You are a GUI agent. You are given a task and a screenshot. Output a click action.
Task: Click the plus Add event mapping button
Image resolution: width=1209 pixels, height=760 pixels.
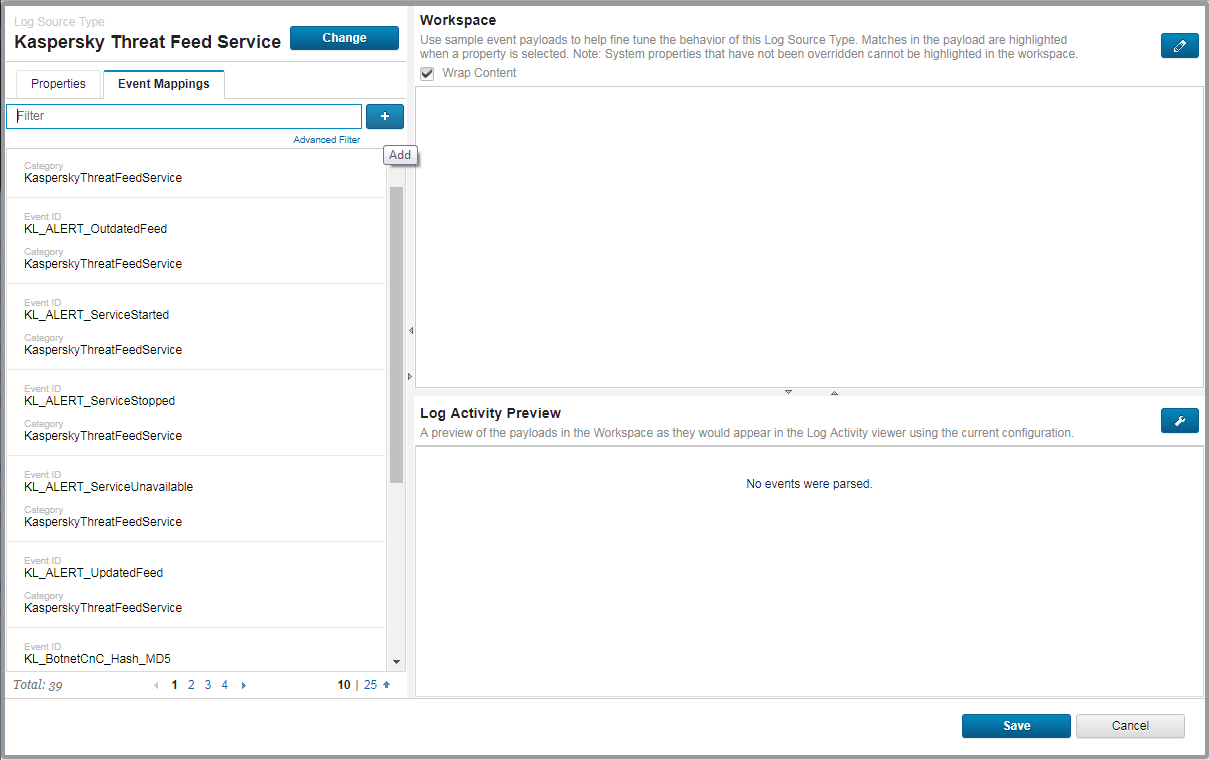pos(385,116)
